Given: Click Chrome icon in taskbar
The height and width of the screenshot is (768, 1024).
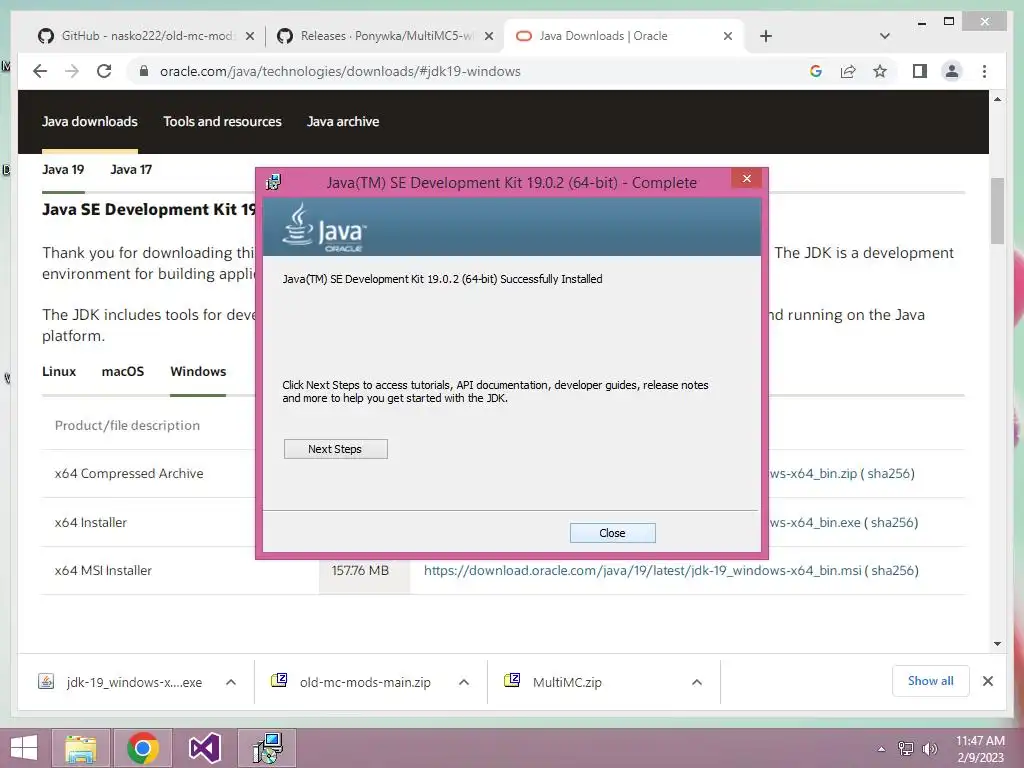Looking at the screenshot, I should pyautogui.click(x=143, y=748).
